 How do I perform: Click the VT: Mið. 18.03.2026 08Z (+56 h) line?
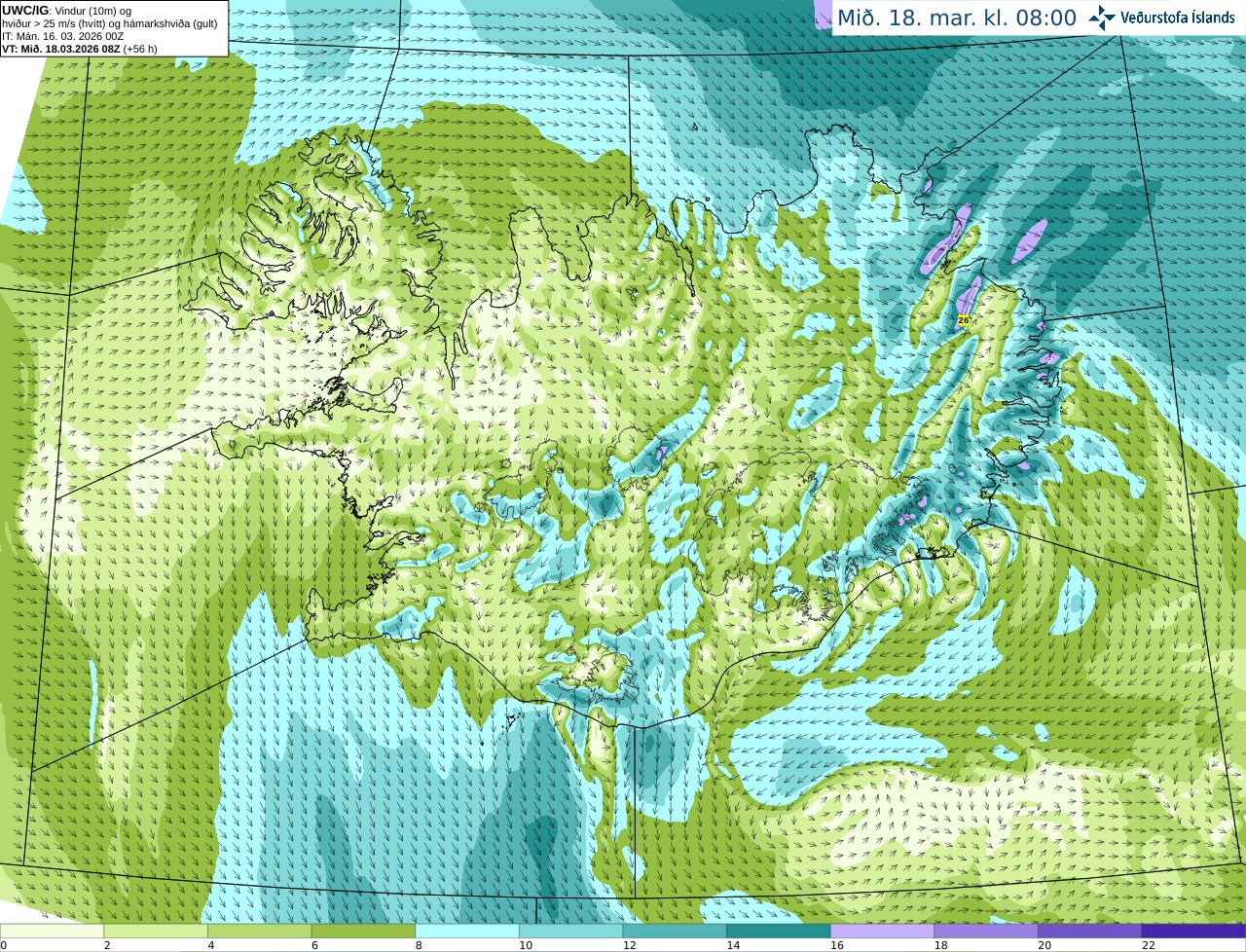pyautogui.click(x=80, y=49)
